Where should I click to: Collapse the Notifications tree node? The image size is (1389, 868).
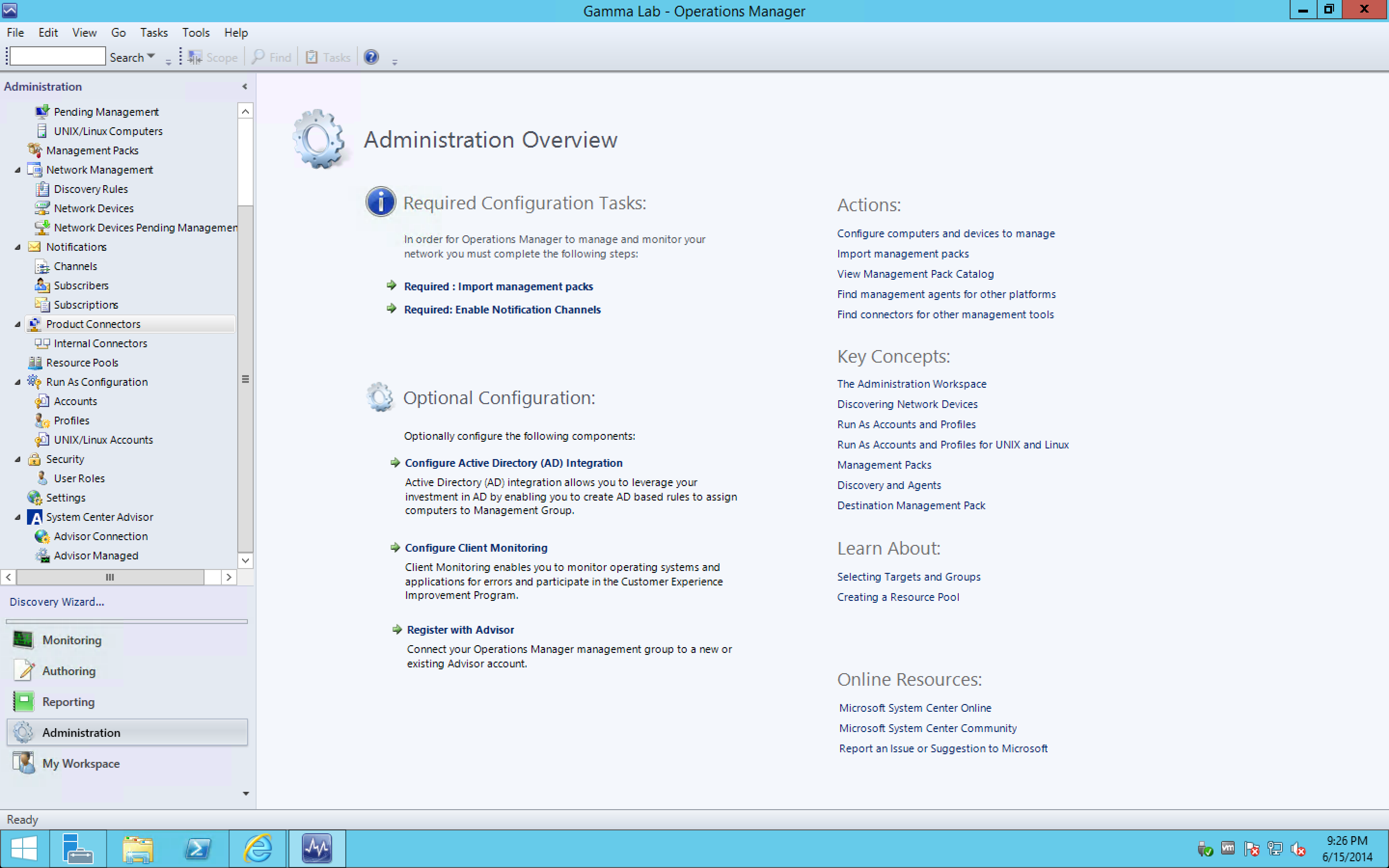[x=17, y=247]
